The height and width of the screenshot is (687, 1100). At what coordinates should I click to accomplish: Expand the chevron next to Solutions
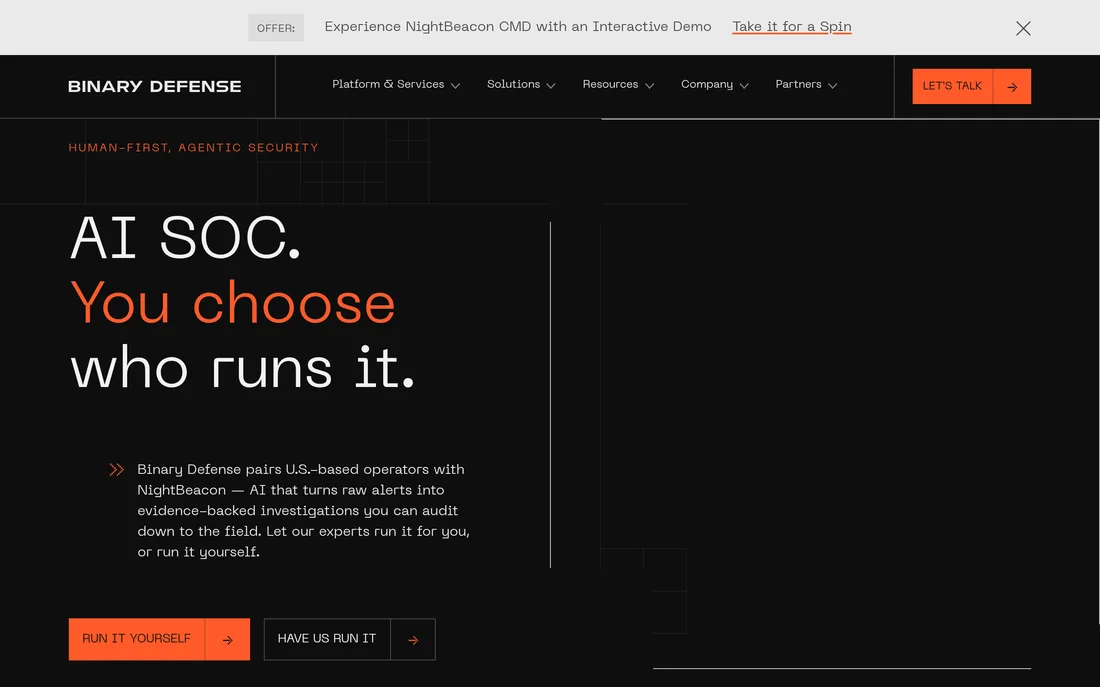coord(551,86)
